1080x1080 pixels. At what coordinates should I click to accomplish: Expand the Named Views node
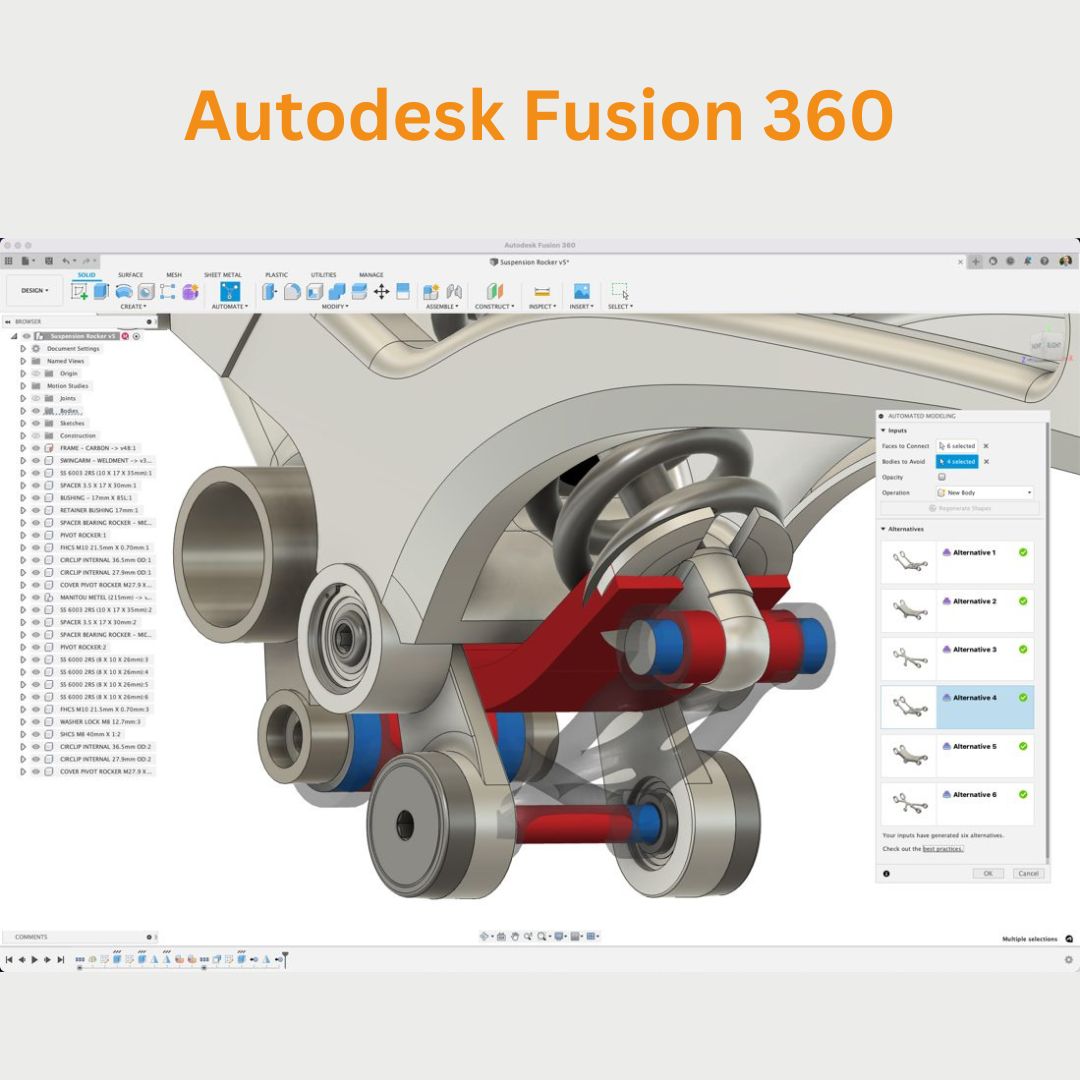click(23, 361)
